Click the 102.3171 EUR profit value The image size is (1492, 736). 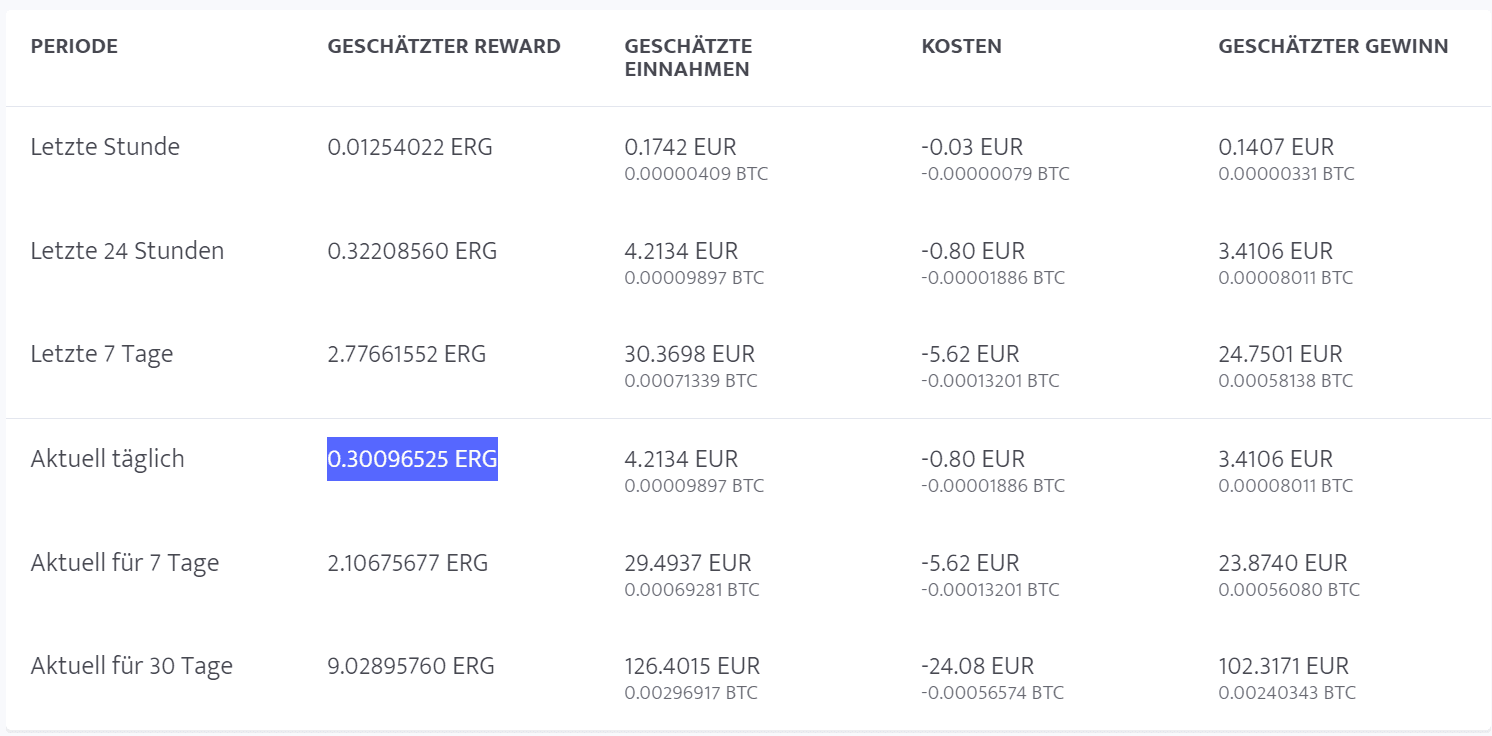pos(1284,666)
